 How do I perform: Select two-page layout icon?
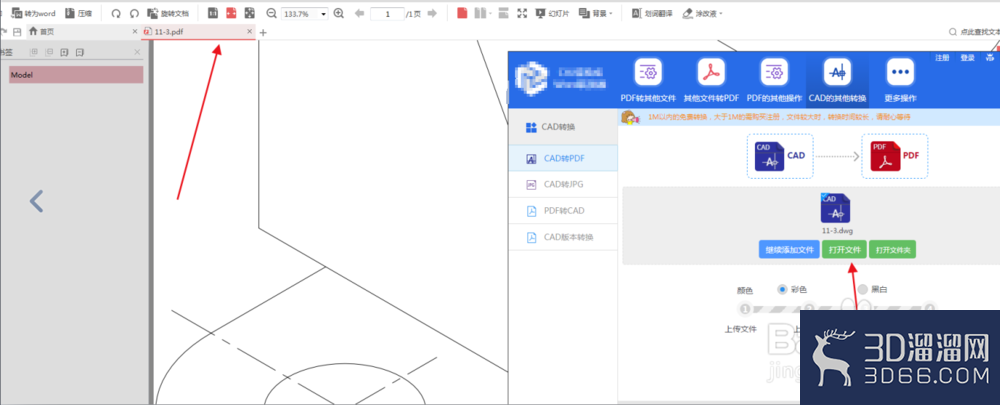(480, 13)
